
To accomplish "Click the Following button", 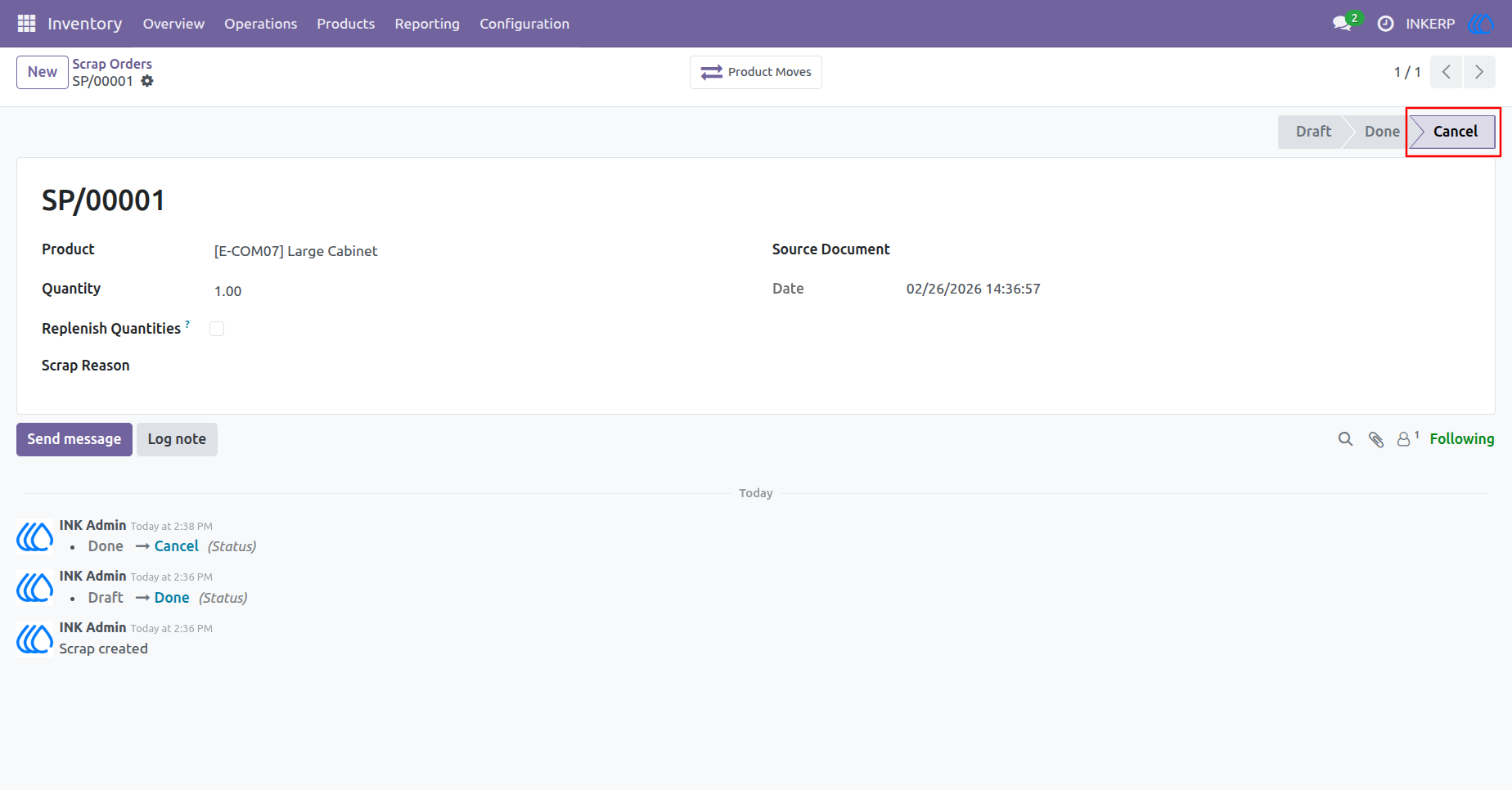I will tap(1462, 439).
